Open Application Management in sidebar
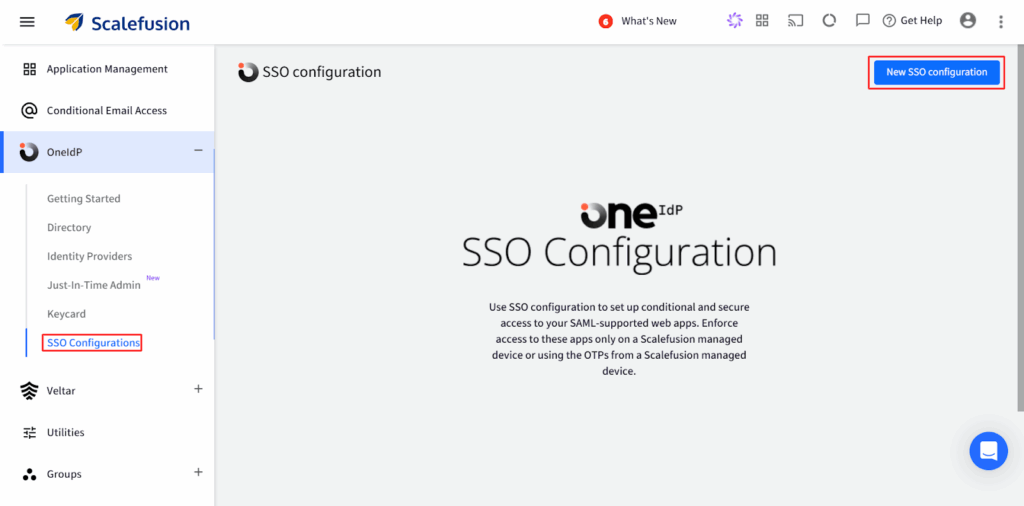This screenshot has height=506, width=1024. pos(107,69)
